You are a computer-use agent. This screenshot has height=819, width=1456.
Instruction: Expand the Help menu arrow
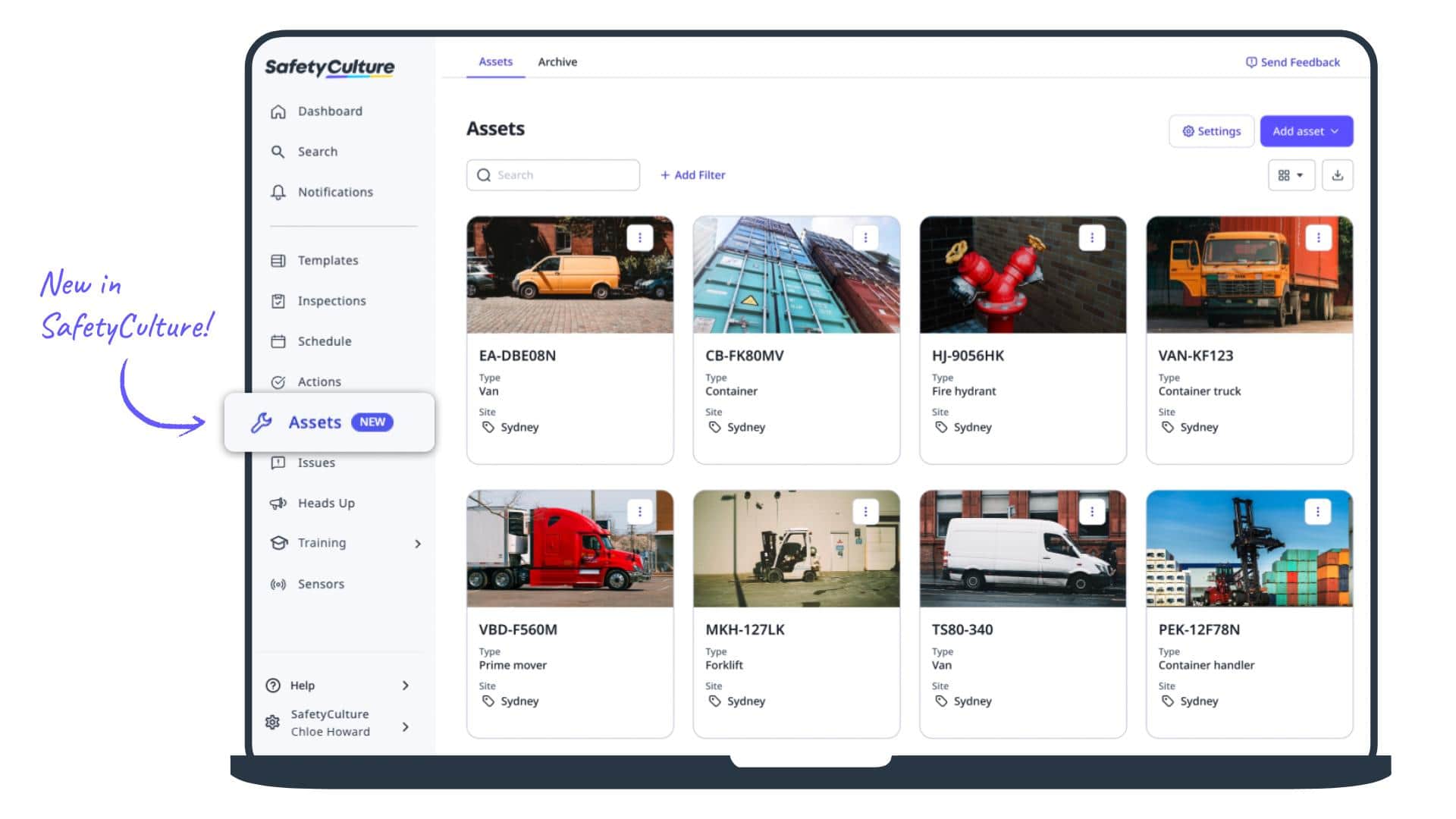(406, 686)
